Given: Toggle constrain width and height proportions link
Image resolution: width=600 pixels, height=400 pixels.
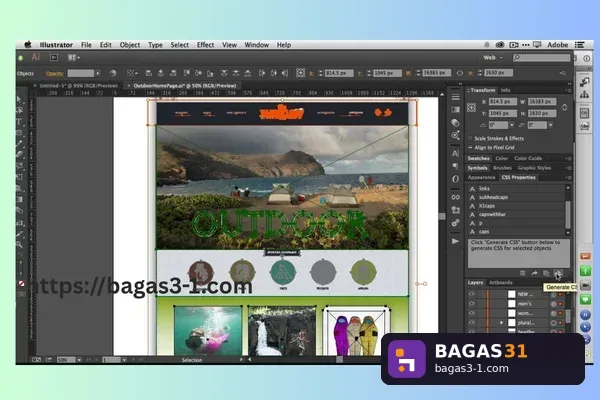Looking at the screenshot, I should [564, 108].
